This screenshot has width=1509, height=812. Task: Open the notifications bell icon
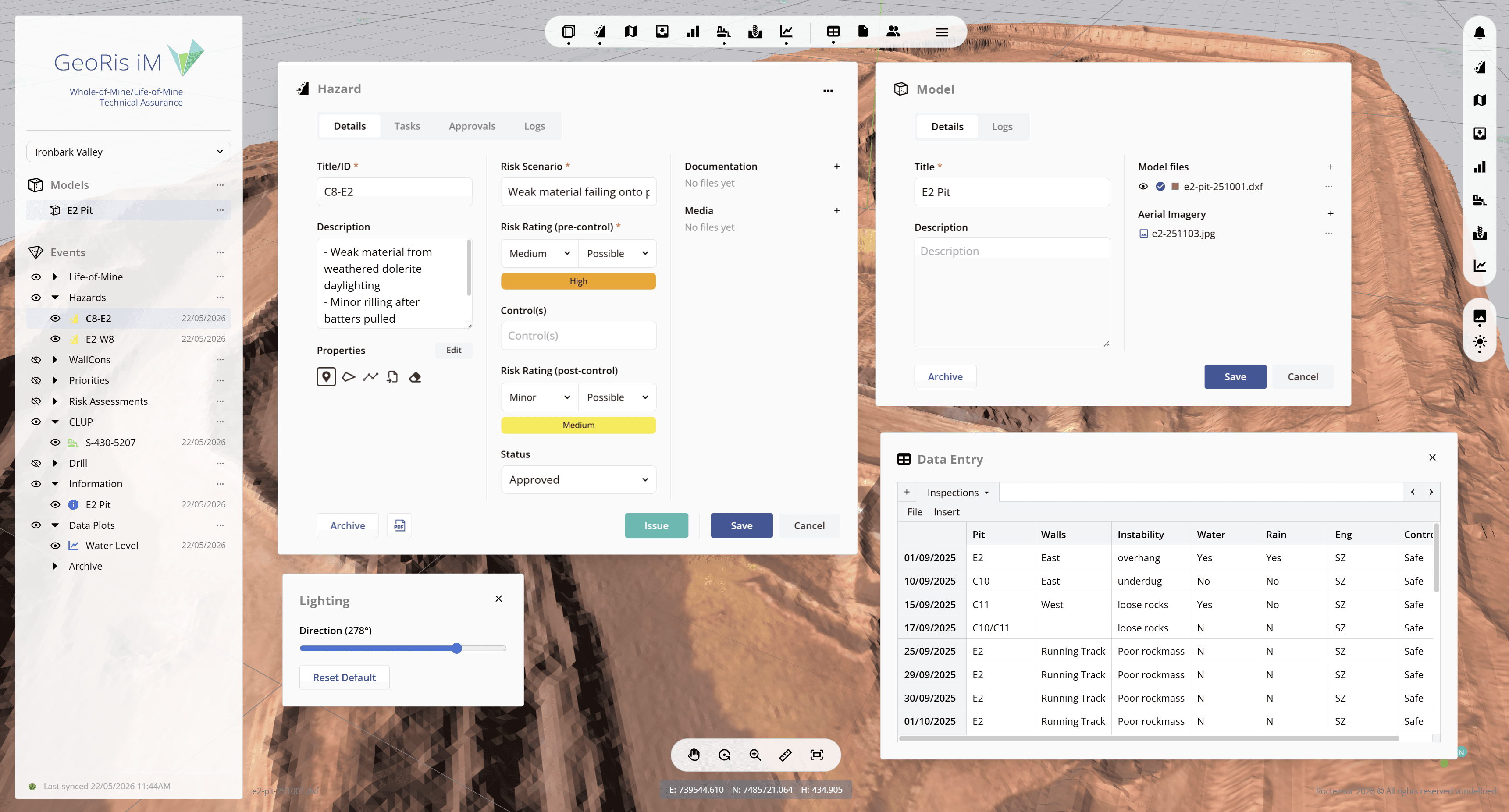click(1480, 33)
